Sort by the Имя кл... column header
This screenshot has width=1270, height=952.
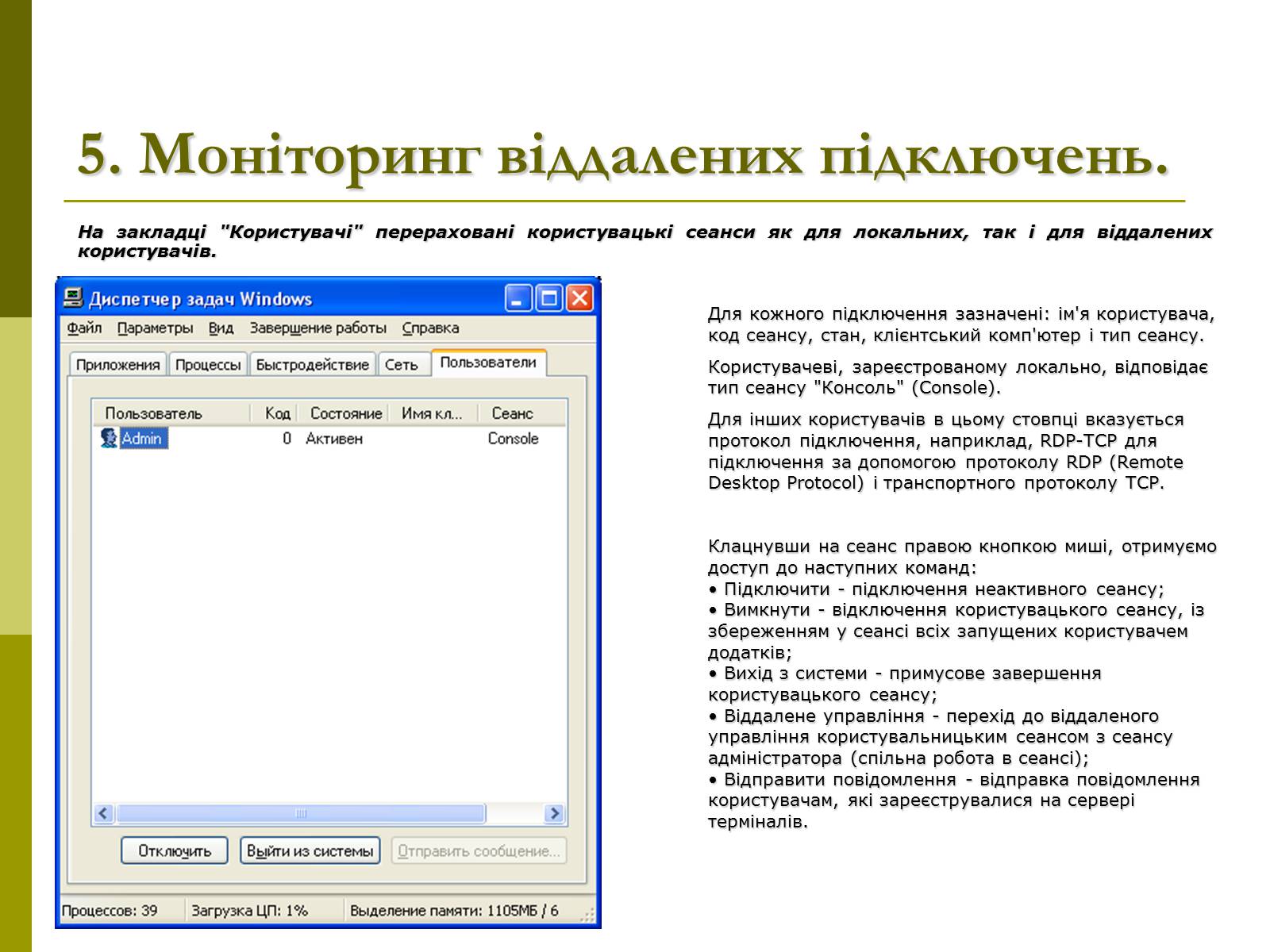[x=433, y=413]
